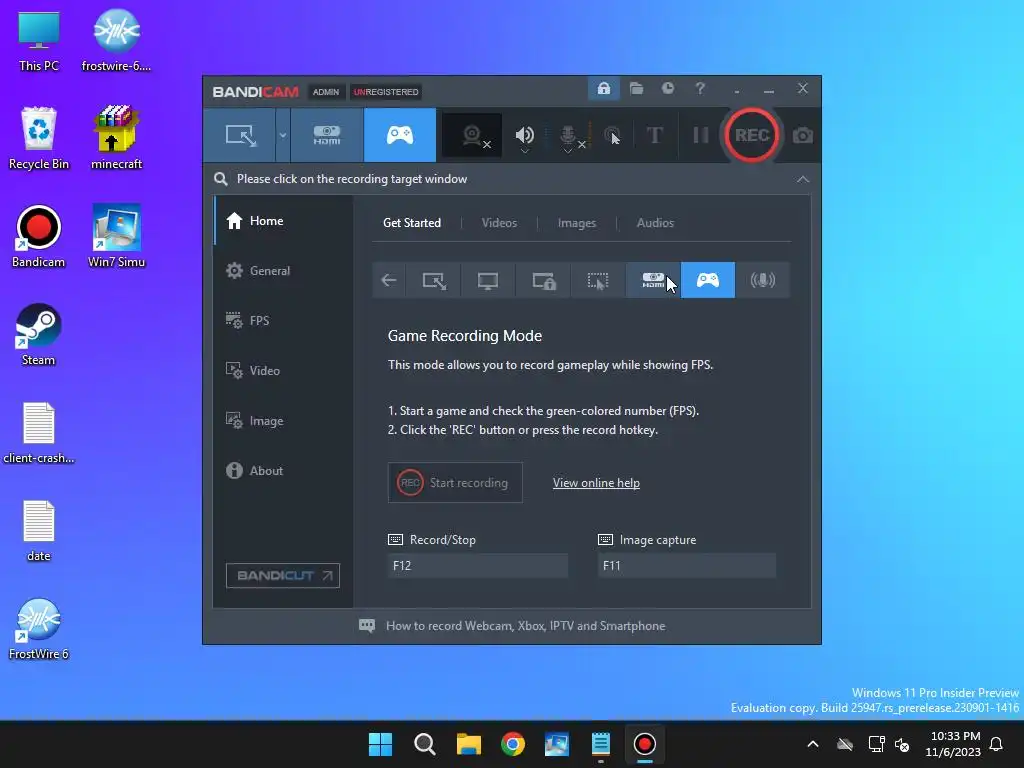The image size is (1024, 768).
Task: Switch to Audios tab
Action: tap(655, 223)
